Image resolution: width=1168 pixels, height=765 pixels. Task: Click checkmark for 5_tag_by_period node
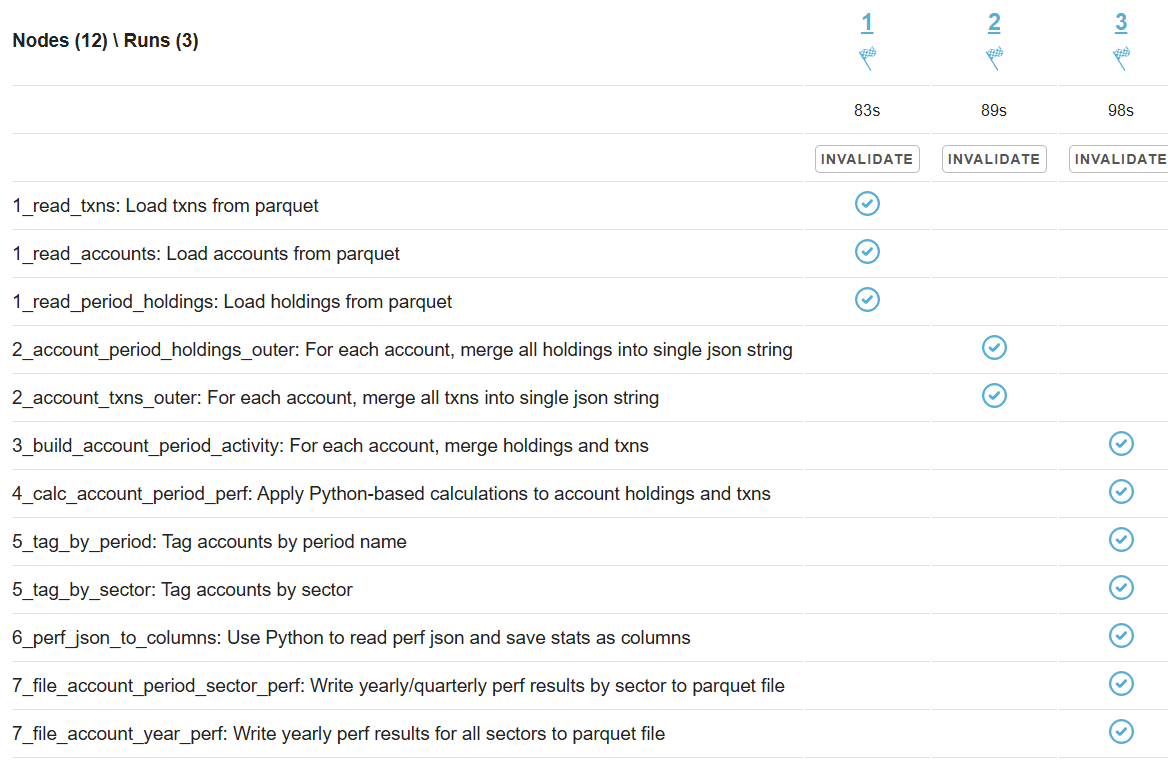(1121, 540)
